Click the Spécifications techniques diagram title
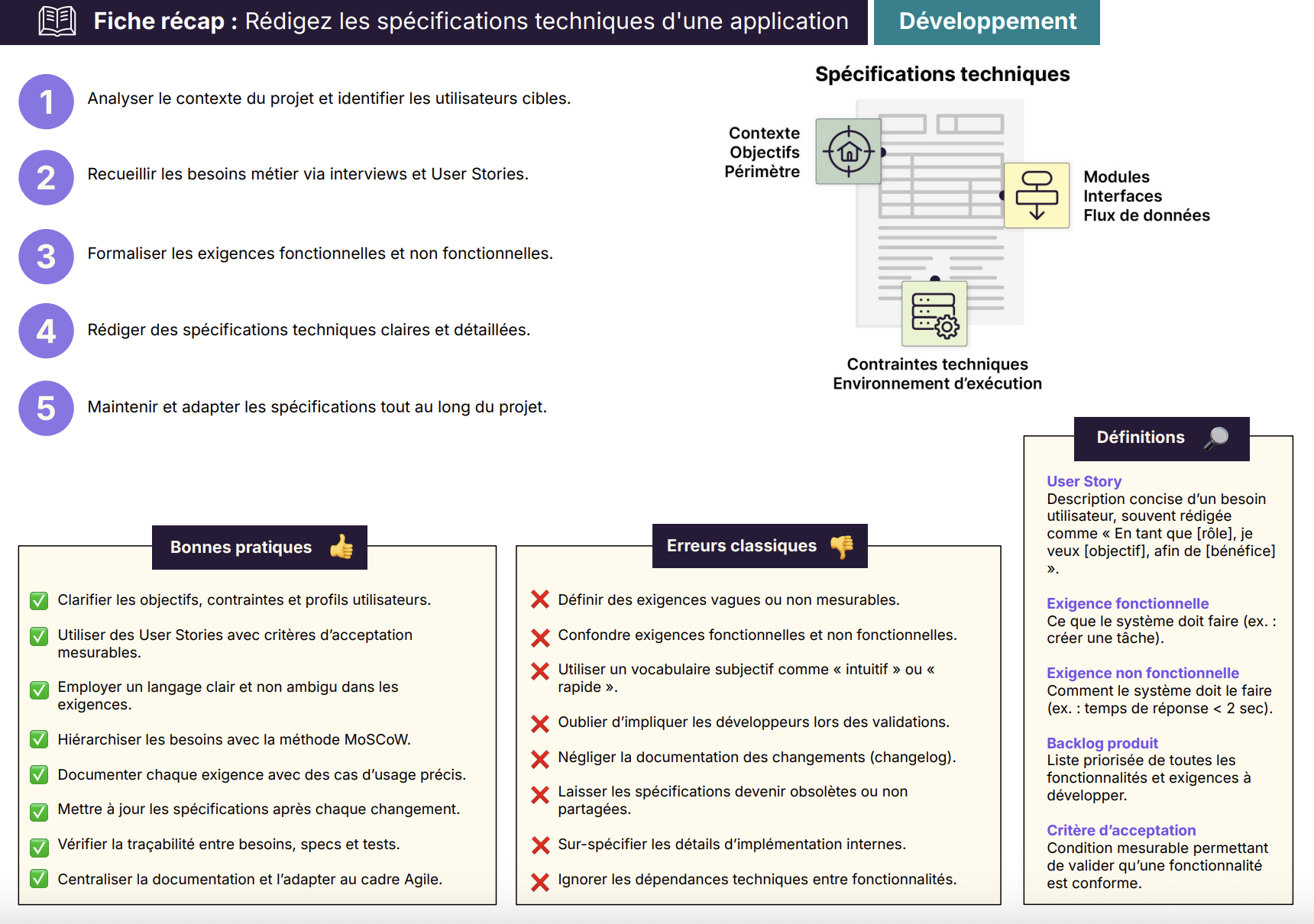 coord(942,74)
